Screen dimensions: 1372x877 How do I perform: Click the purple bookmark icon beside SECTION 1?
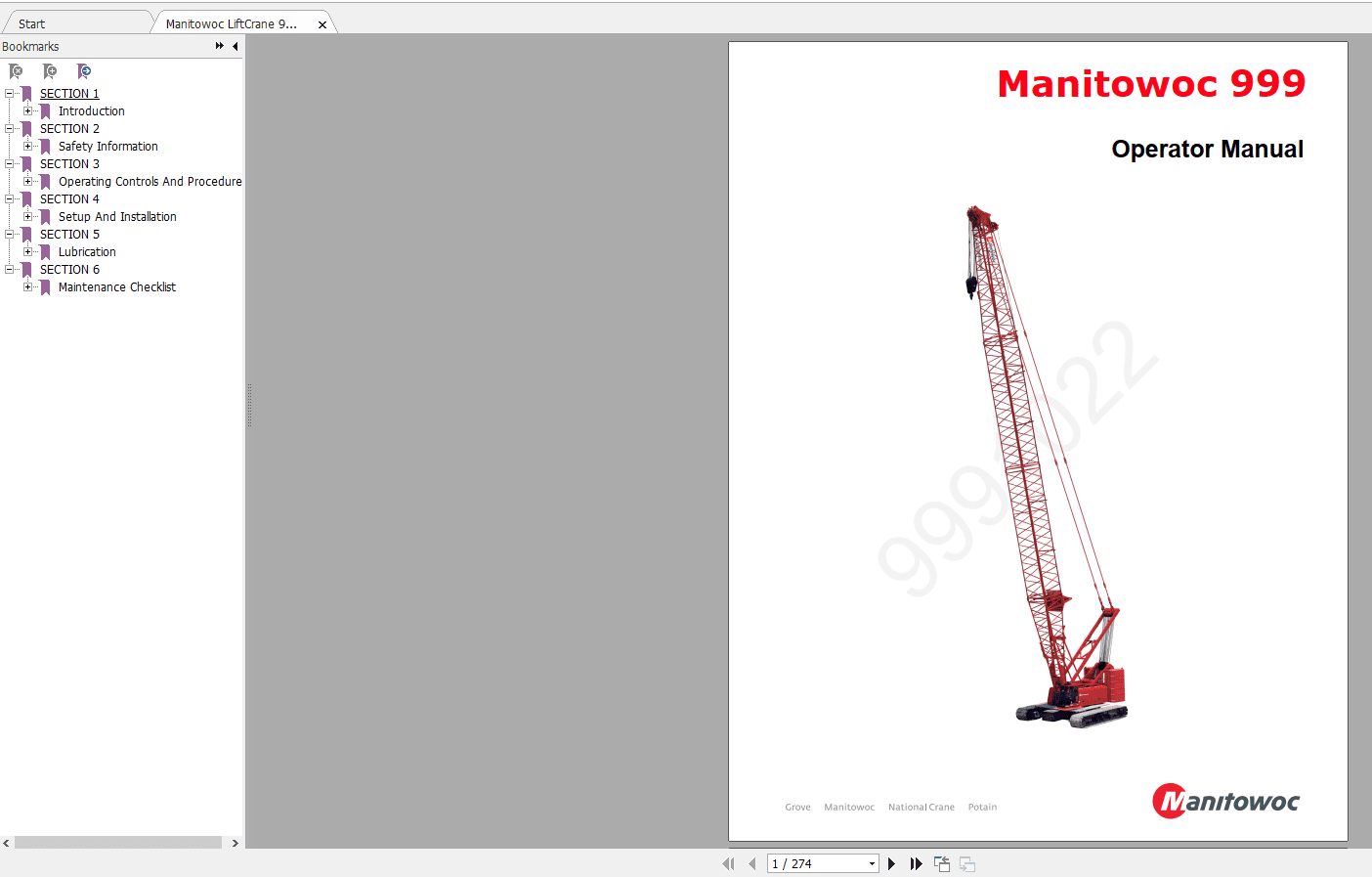tap(27, 93)
